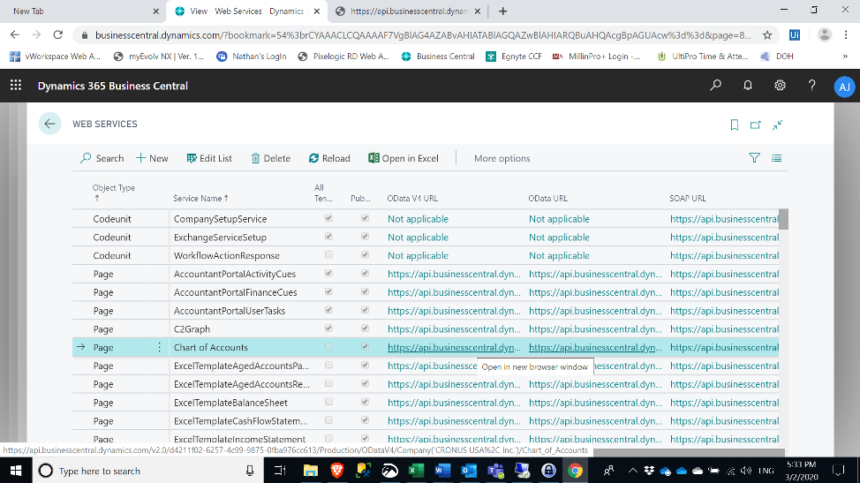Open OData URL for Chart of Accounts

tap(595, 347)
